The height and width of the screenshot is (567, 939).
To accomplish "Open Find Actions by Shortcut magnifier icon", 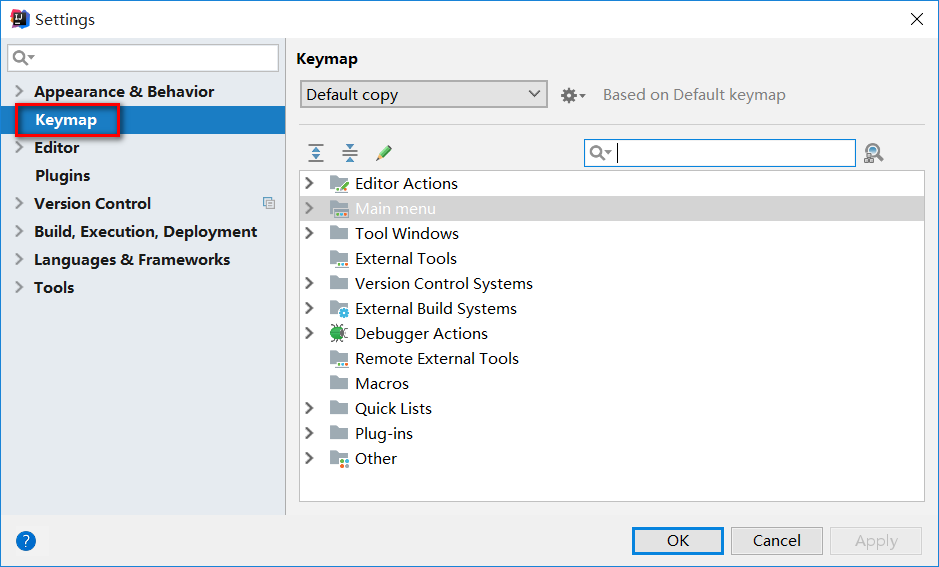I will coord(874,153).
